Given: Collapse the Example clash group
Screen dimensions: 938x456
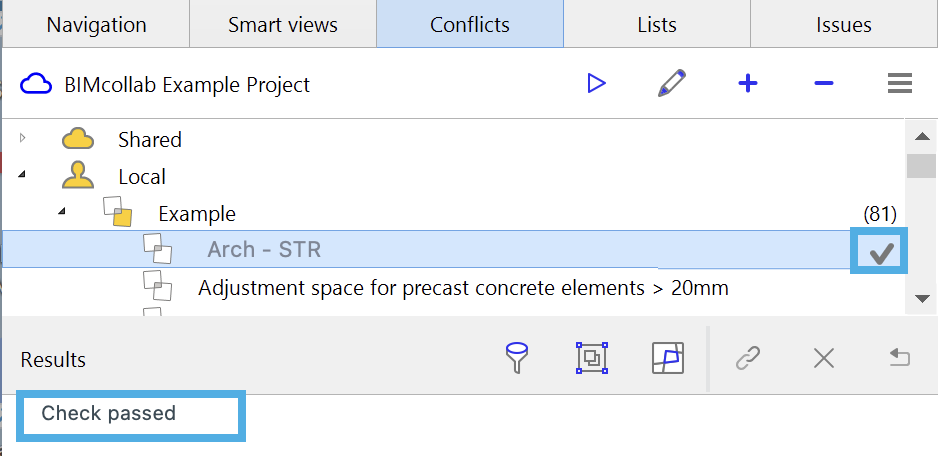Looking at the screenshot, I should point(62,213).
